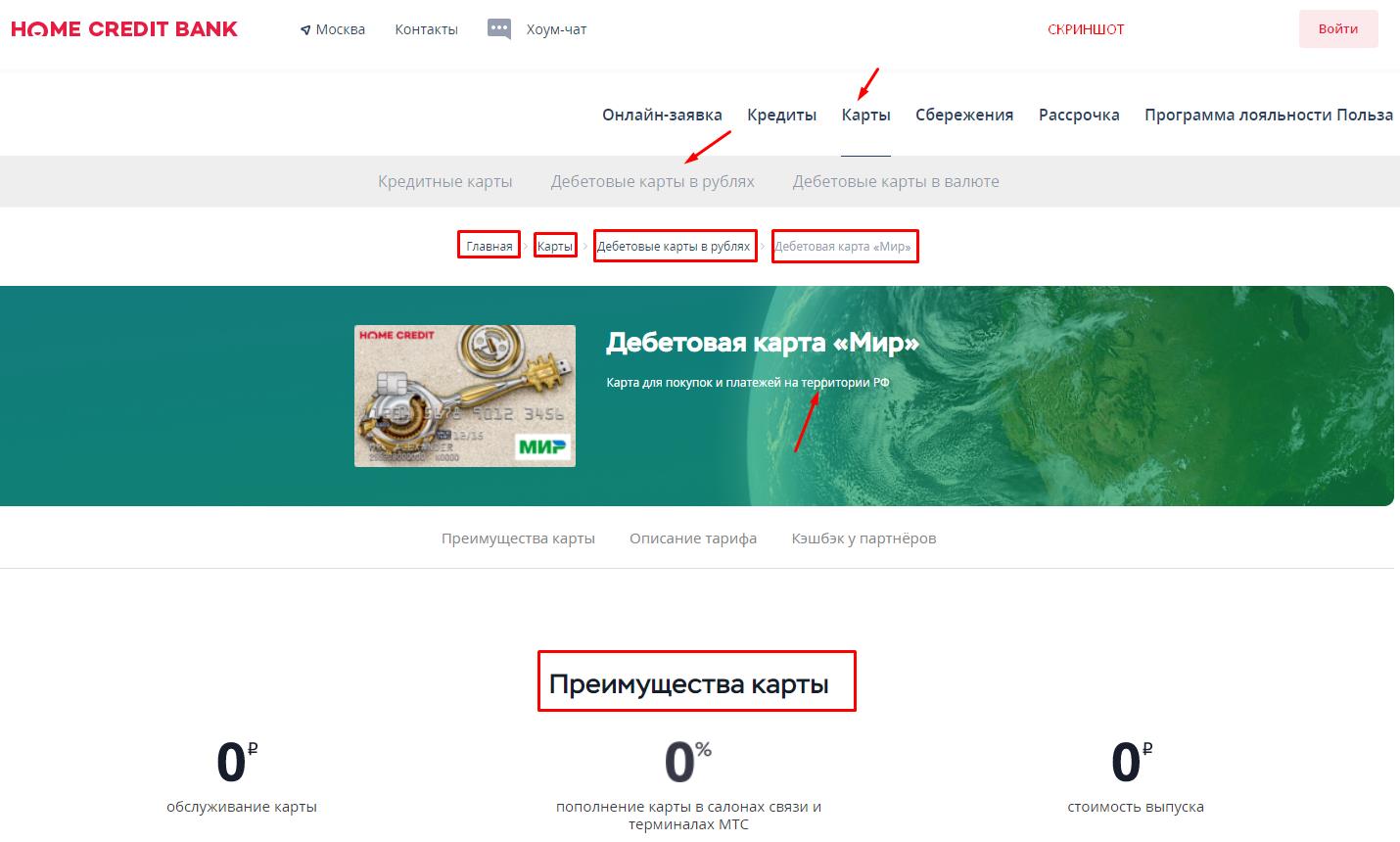Select the Карты menu item

click(865, 115)
